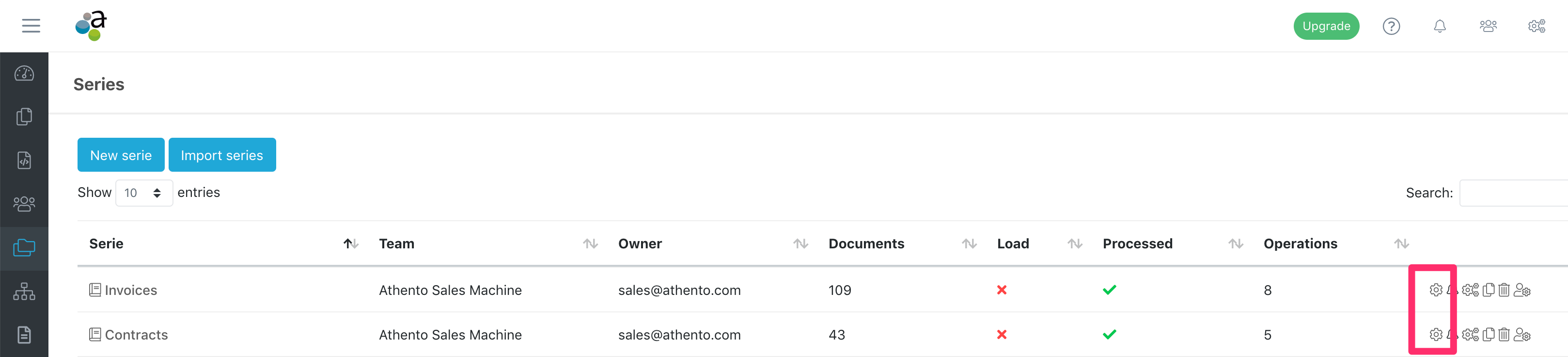Viewport: 1568px width, 357px height.
Task: Duplicate the Invoices serie with copy icon
Action: [1489, 290]
